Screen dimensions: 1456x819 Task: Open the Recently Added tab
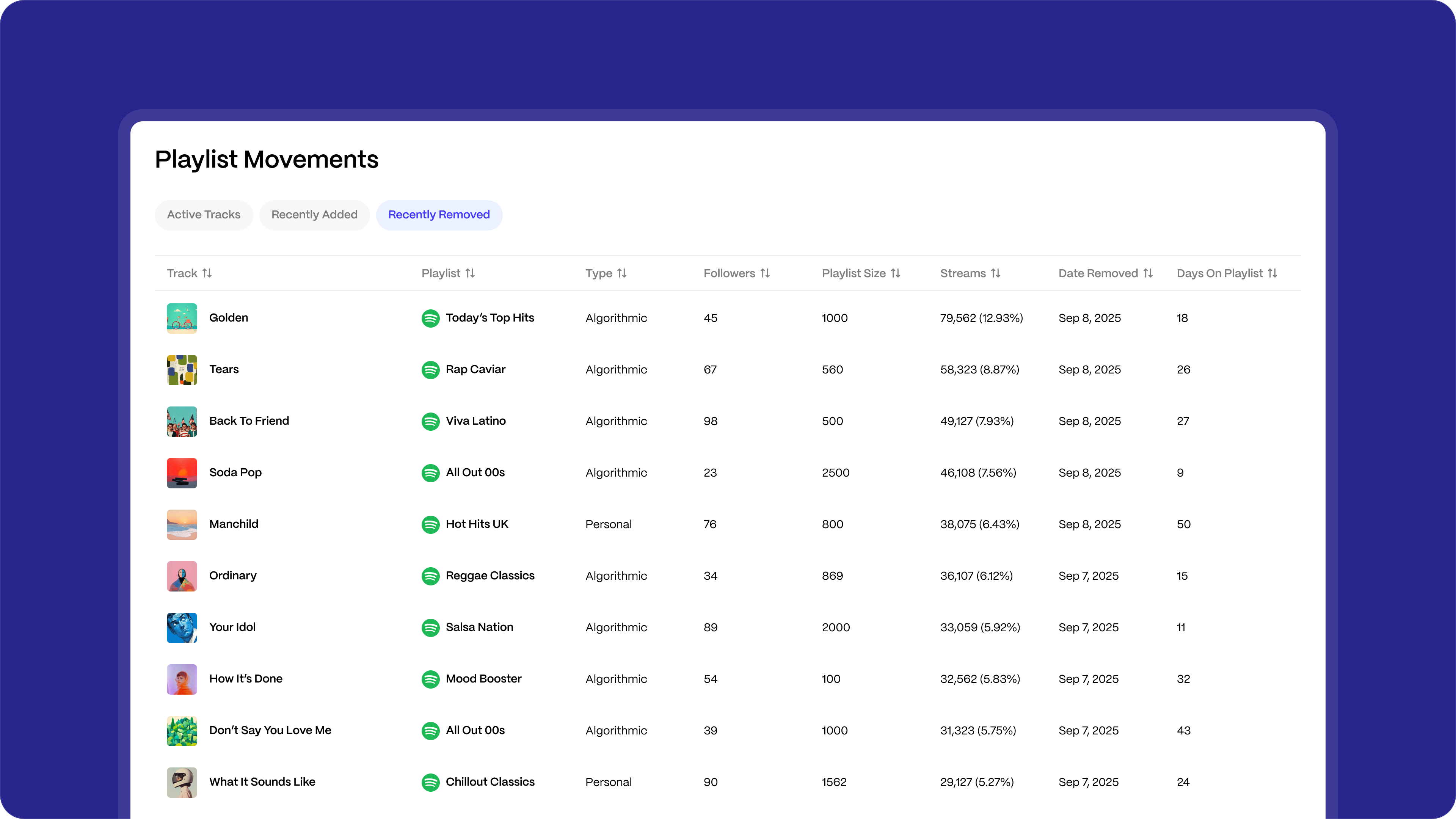pos(314,215)
